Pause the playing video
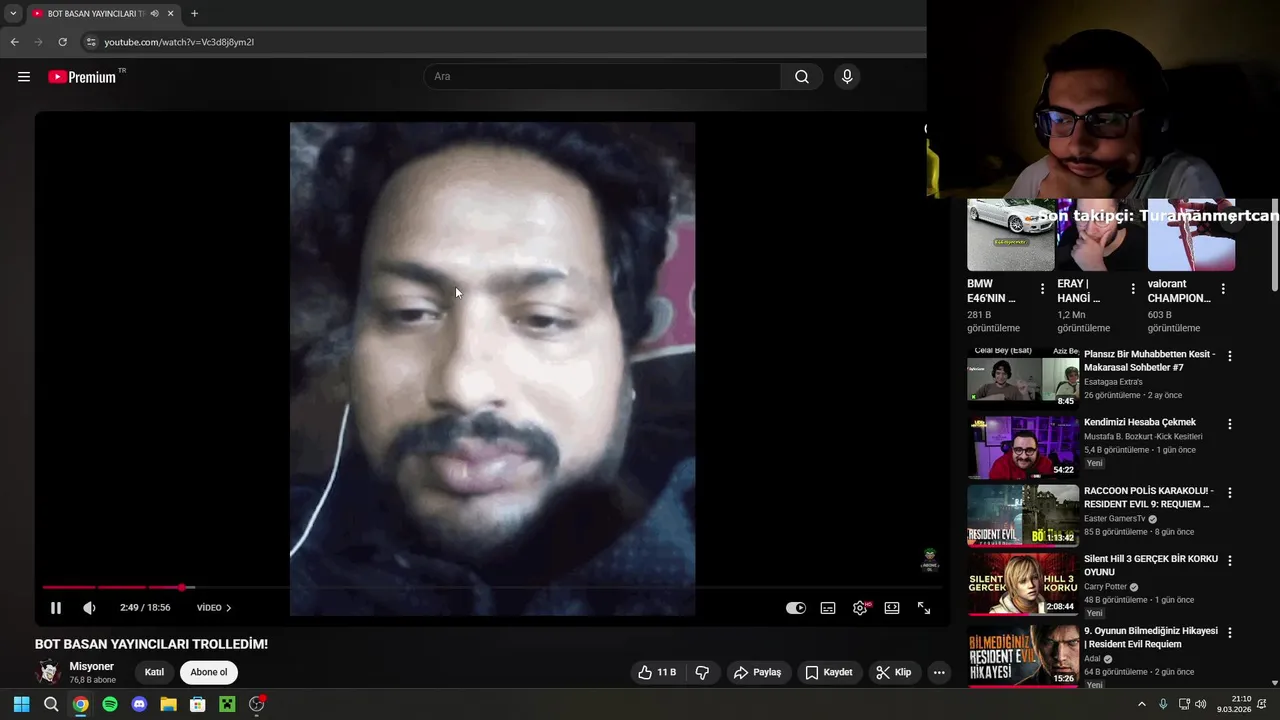The image size is (1280, 720). (x=56, y=608)
